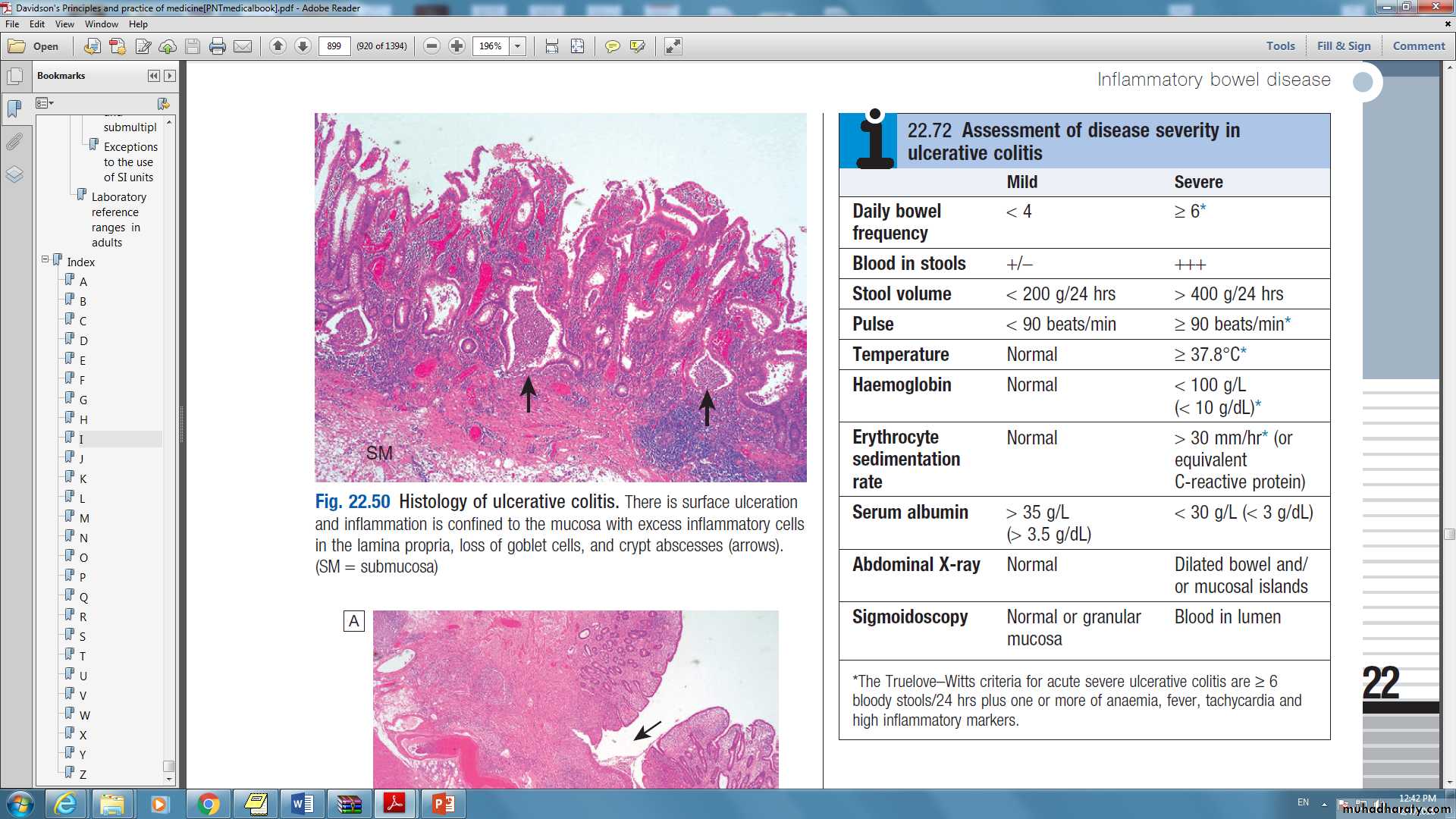Zoom in with plus button
This screenshot has width=1456, height=819.
pos(457,46)
